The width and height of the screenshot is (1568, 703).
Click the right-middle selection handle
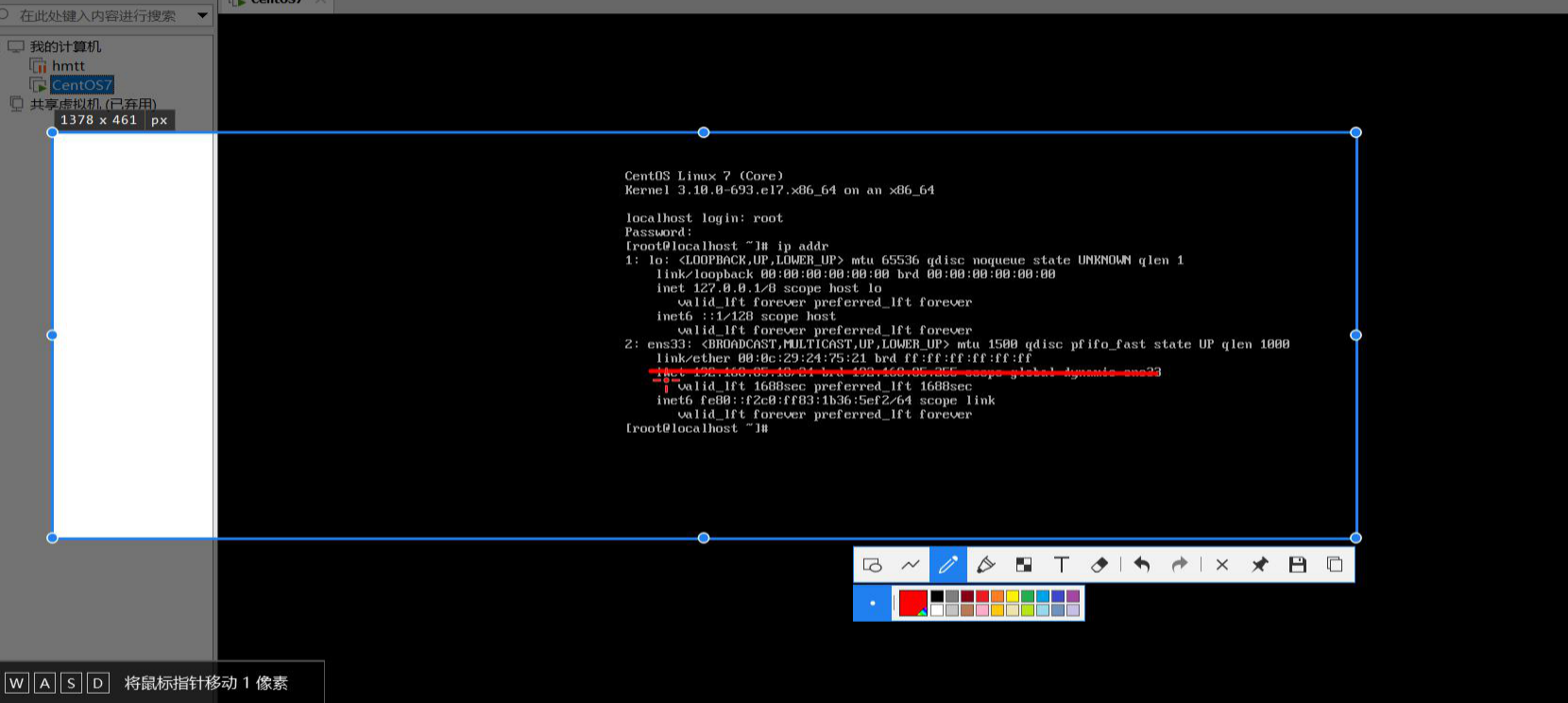1355,334
